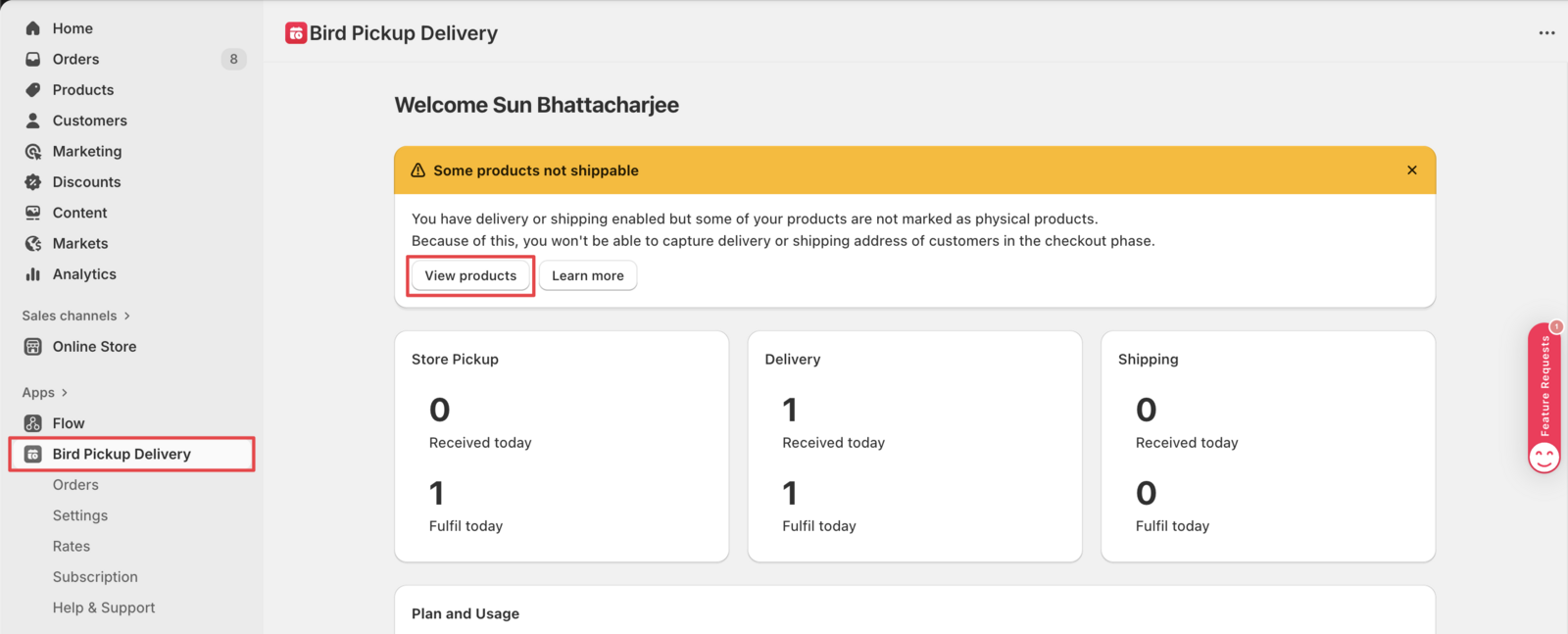1568x634 pixels.
Task: Expand the Apps section chevron
Action: point(65,392)
